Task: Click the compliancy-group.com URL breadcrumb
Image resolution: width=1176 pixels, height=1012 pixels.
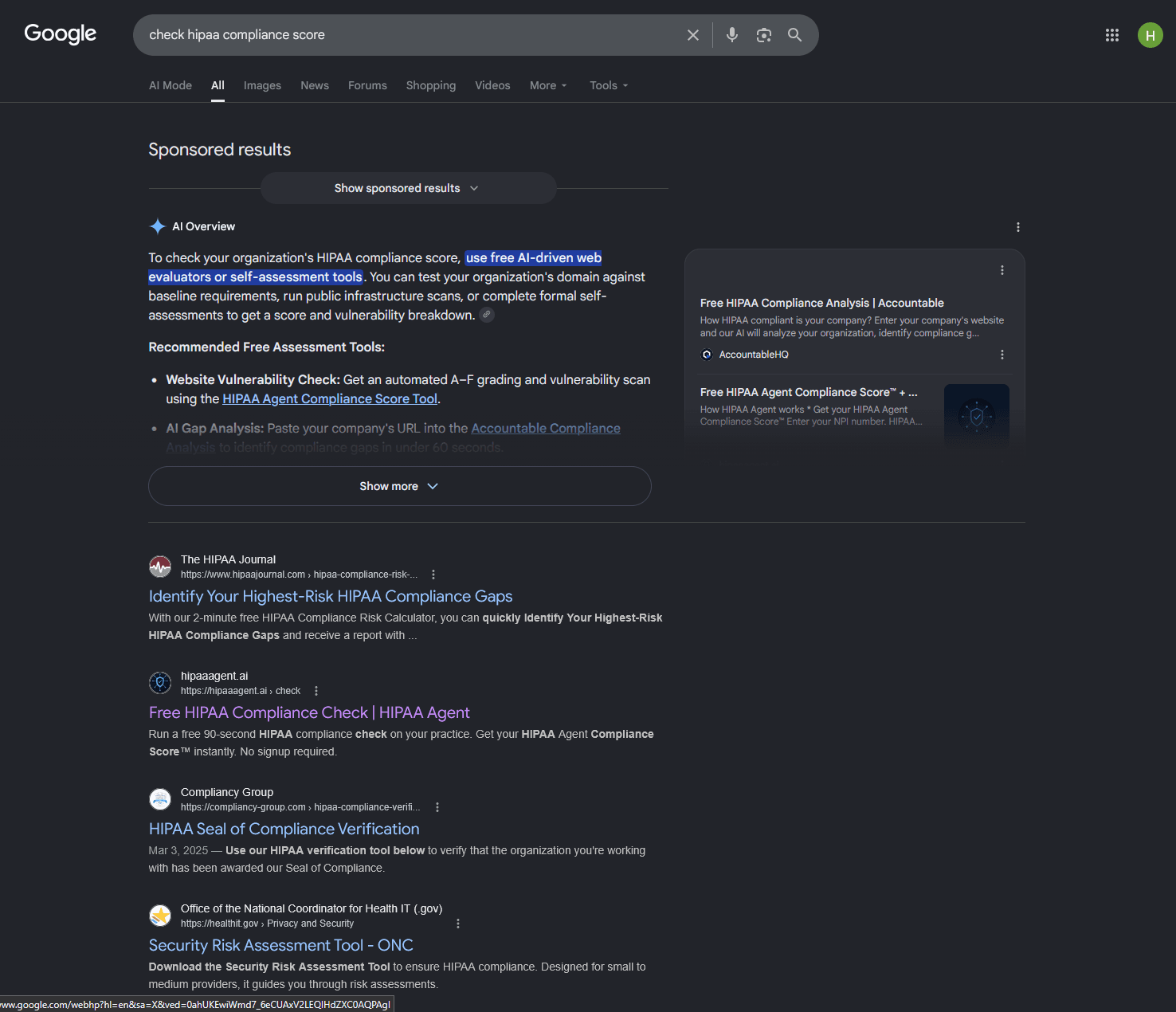Action: point(300,807)
